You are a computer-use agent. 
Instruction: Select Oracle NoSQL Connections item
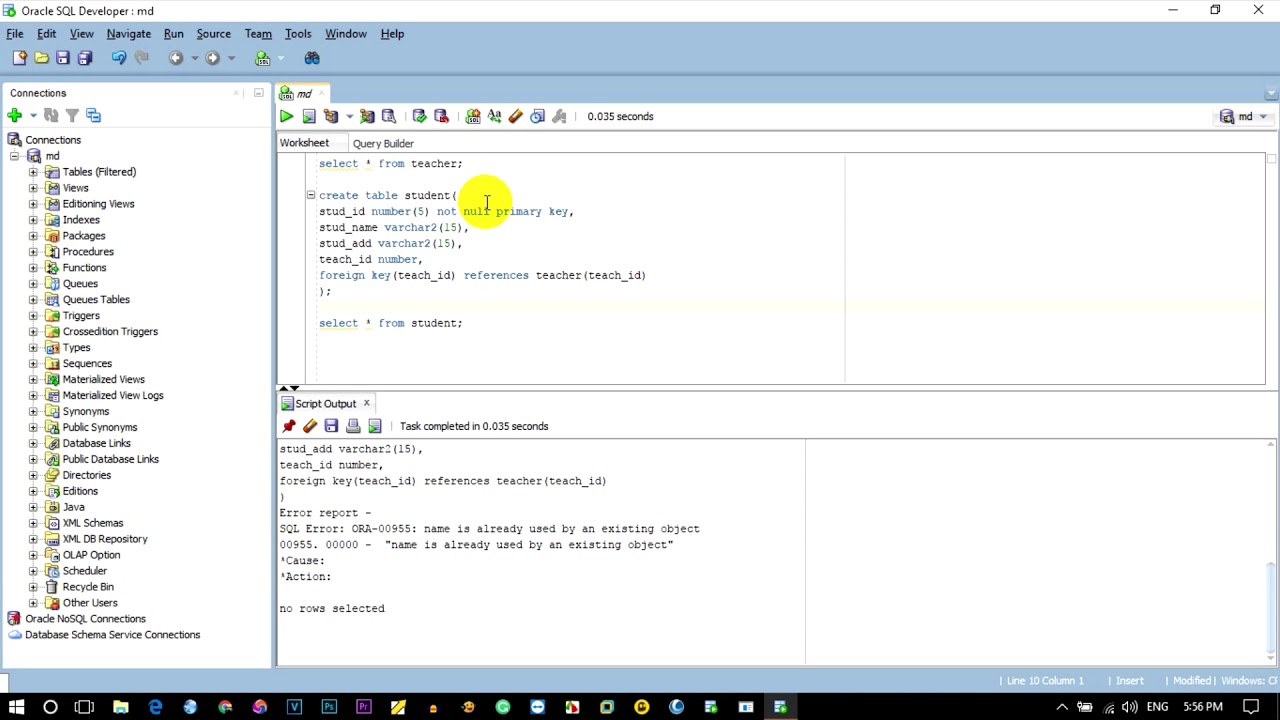pyautogui.click(x=85, y=619)
